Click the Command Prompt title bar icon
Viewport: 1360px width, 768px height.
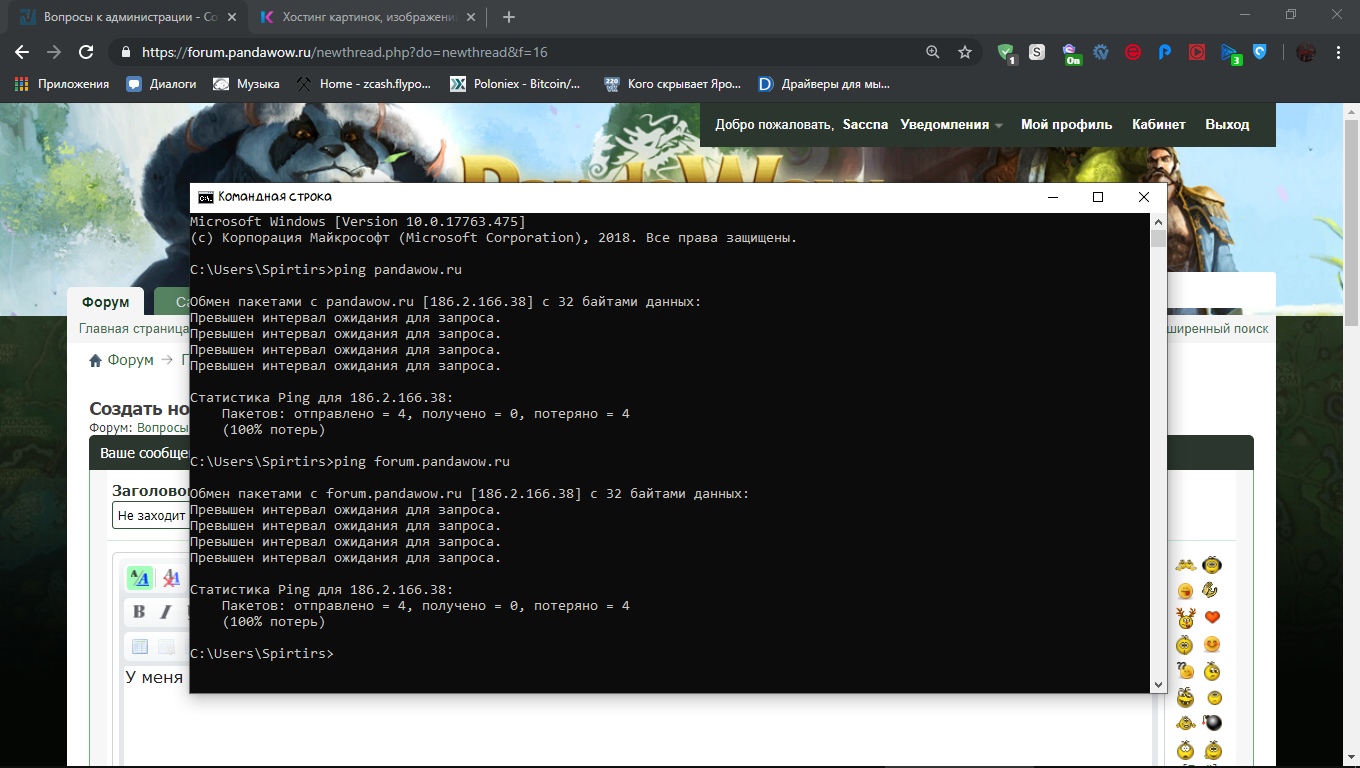tap(205, 197)
